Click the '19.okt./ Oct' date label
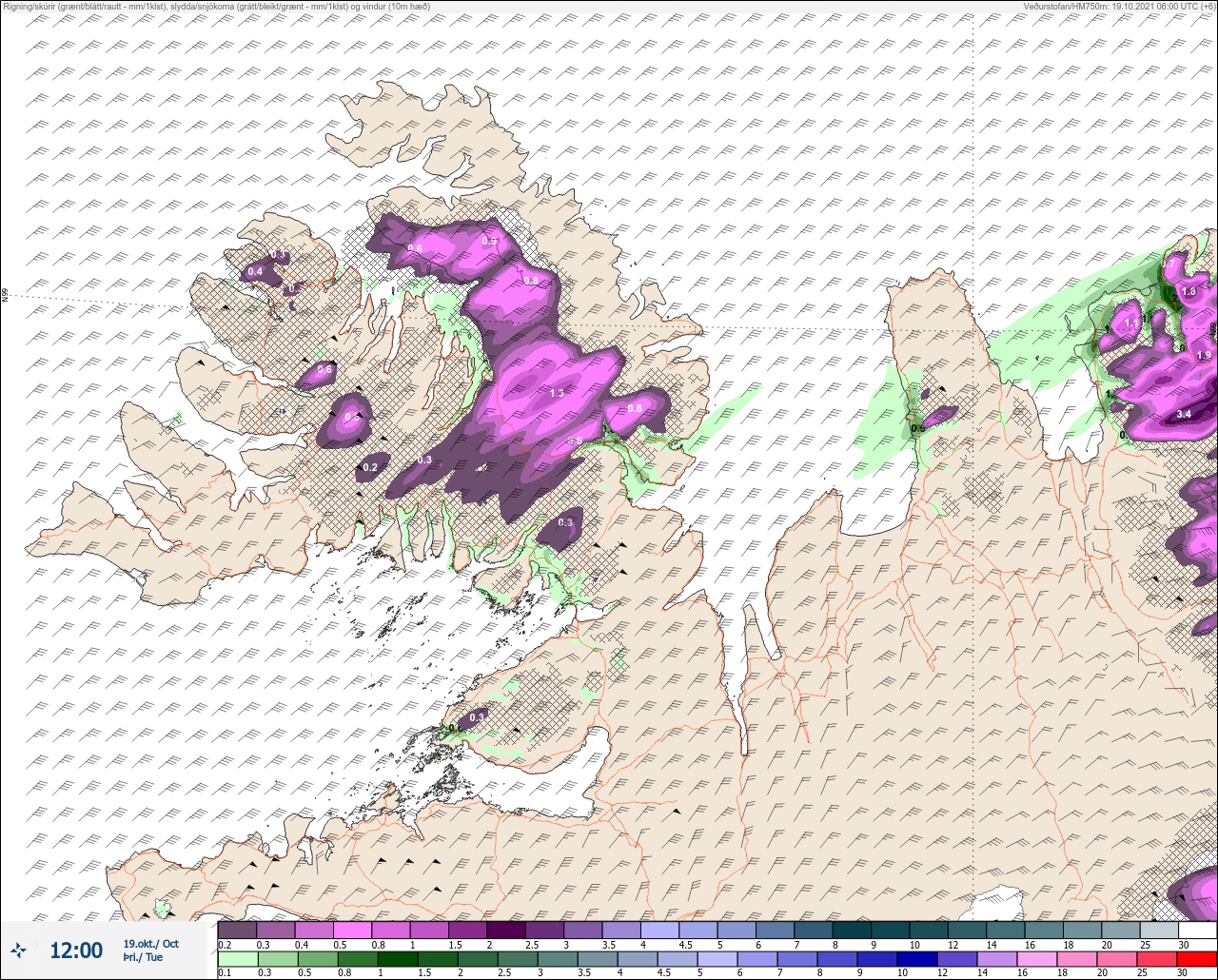 pyautogui.click(x=150, y=944)
